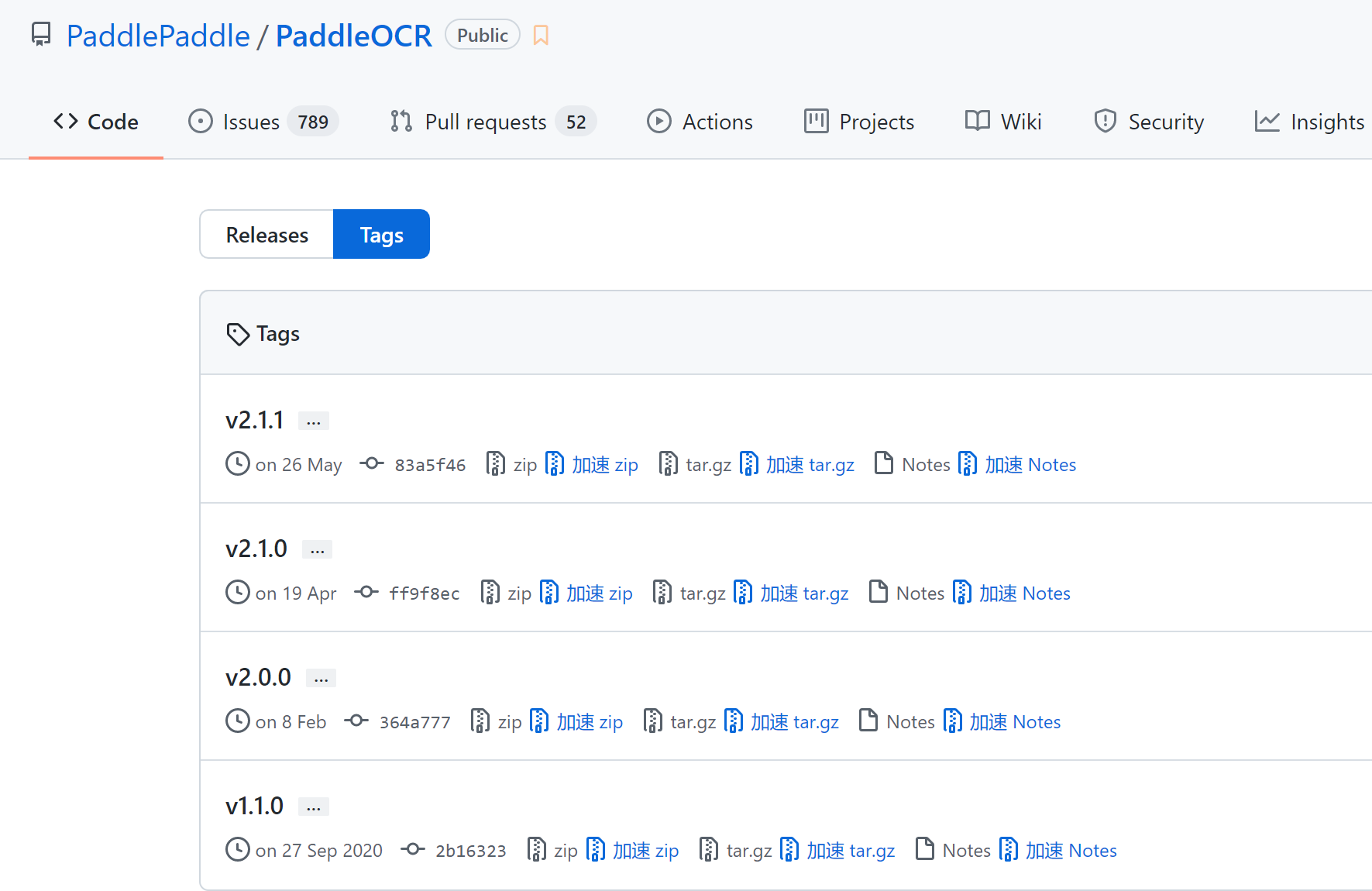The height and width of the screenshot is (891, 1372).
Task: Click 加速 tar.gz for v2.1.0
Action: [792, 593]
